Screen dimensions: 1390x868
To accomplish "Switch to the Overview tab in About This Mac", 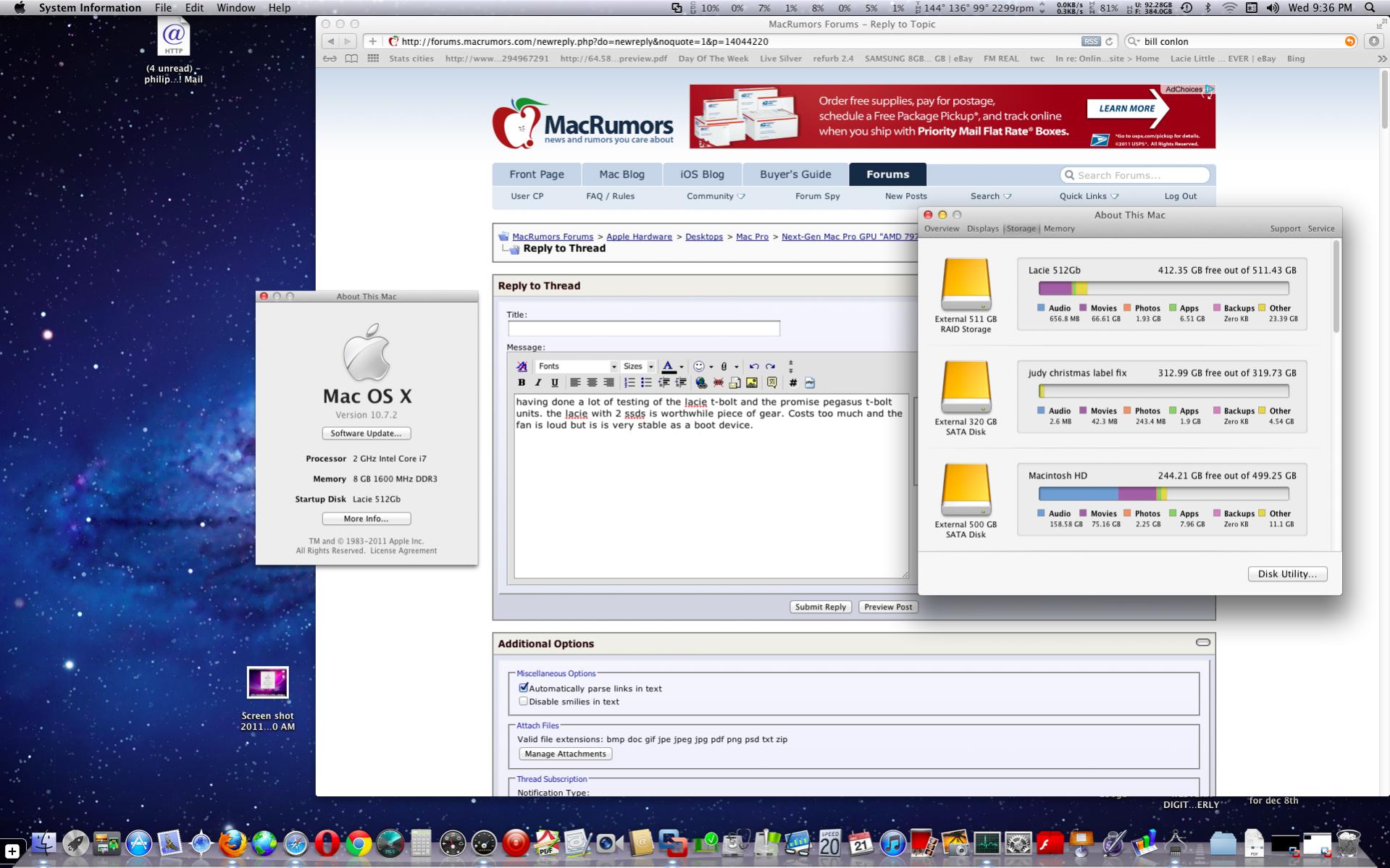I will (942, 229).
